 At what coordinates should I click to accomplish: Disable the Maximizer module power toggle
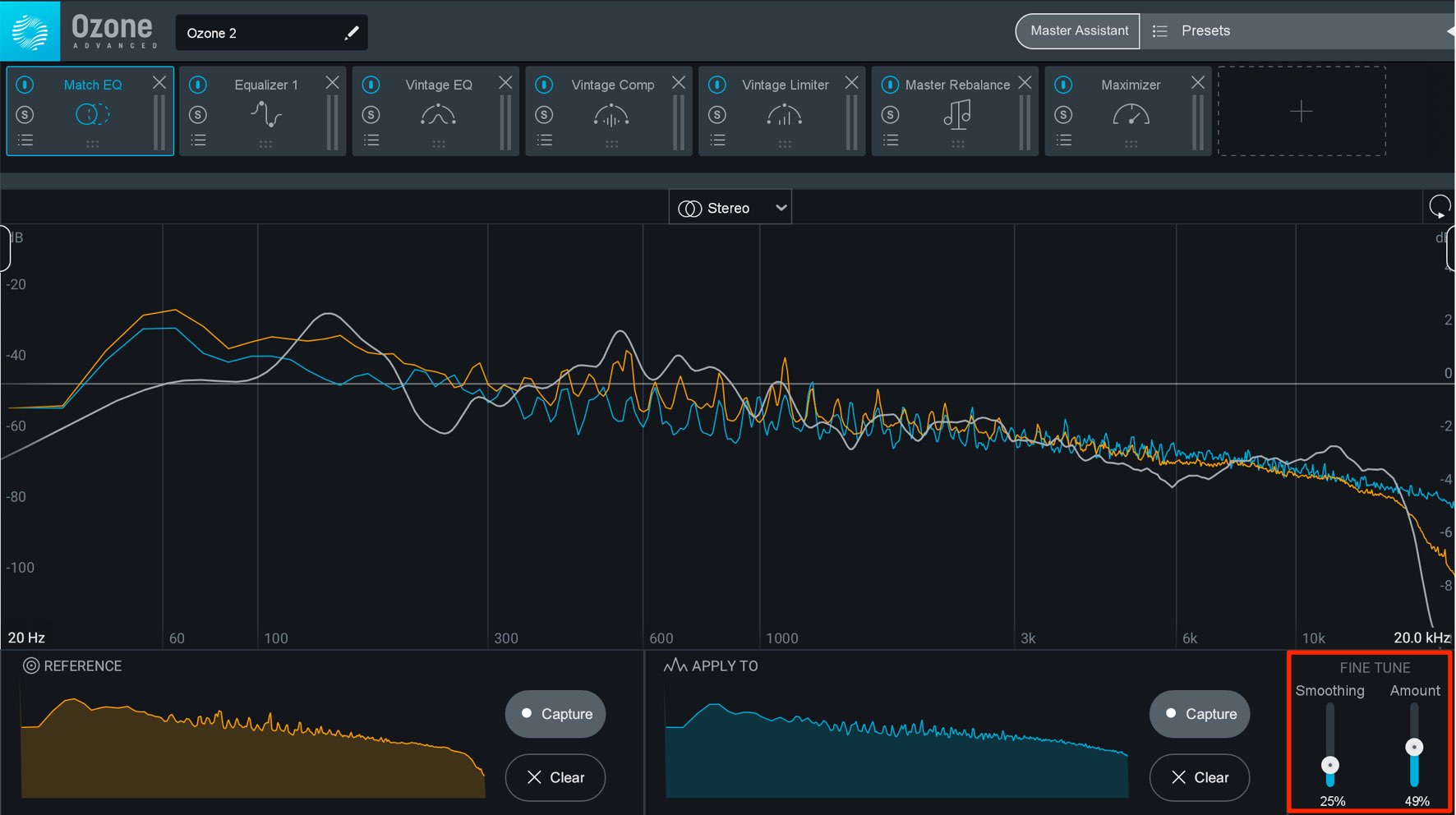point(1063,85)
